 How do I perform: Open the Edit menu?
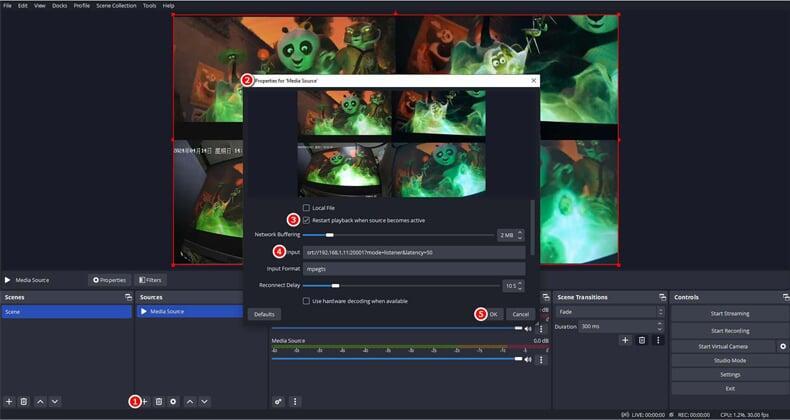tap(23, 6)
